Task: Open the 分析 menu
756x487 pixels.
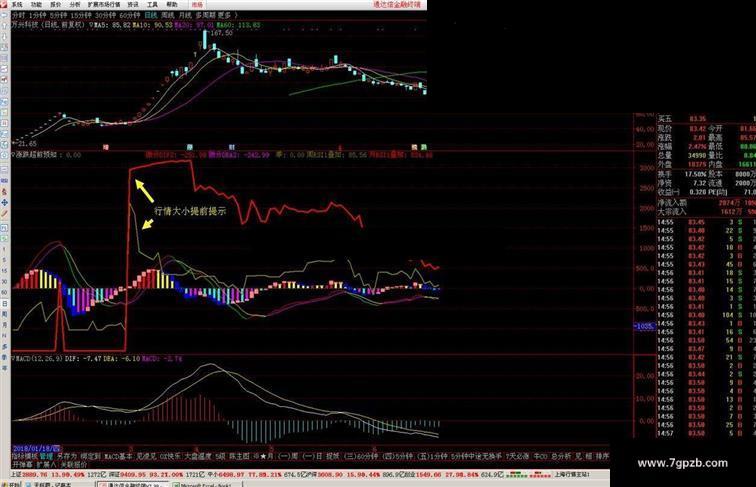Action: (75, 4)
